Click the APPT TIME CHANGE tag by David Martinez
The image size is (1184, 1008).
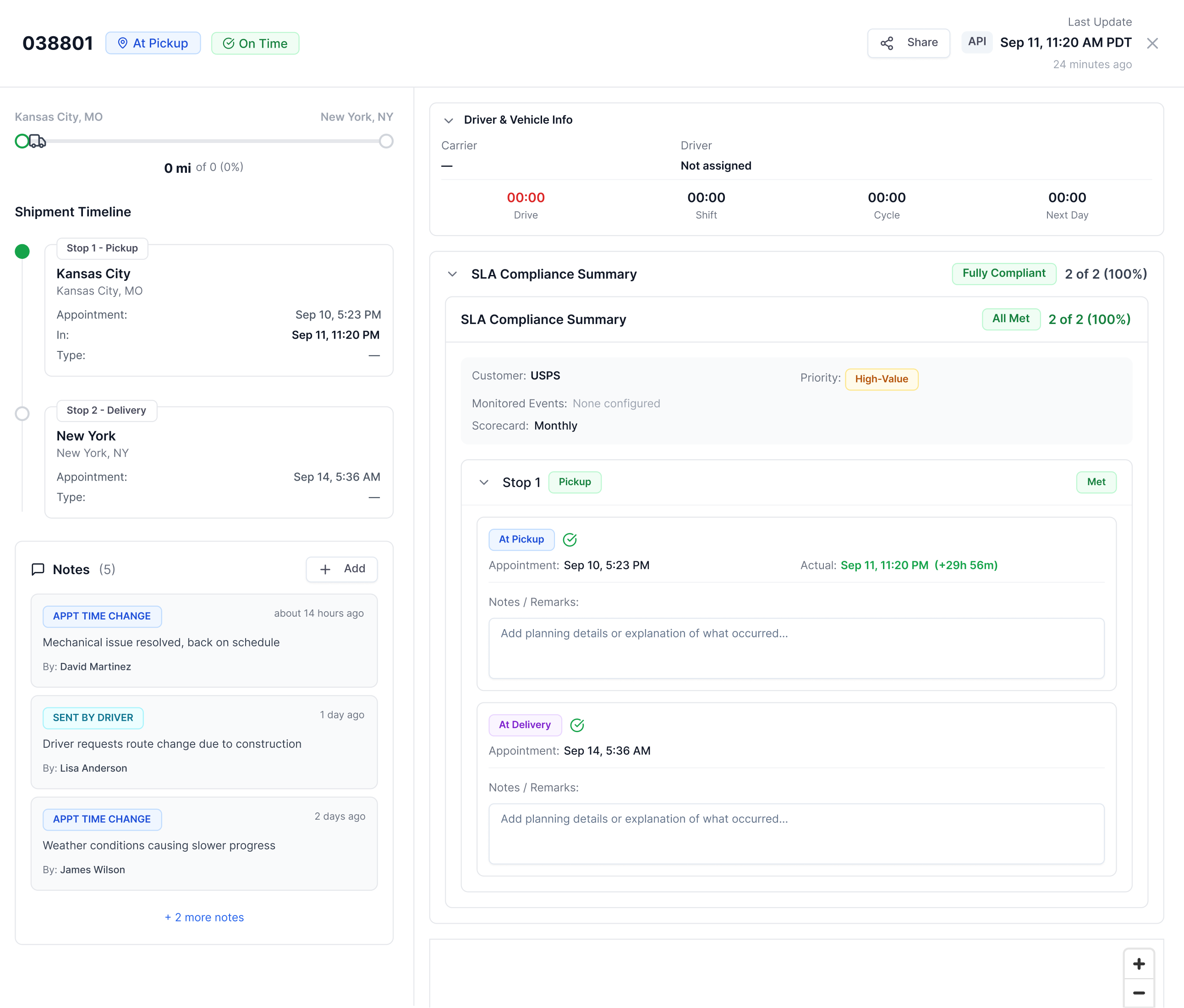pos(102,616)
